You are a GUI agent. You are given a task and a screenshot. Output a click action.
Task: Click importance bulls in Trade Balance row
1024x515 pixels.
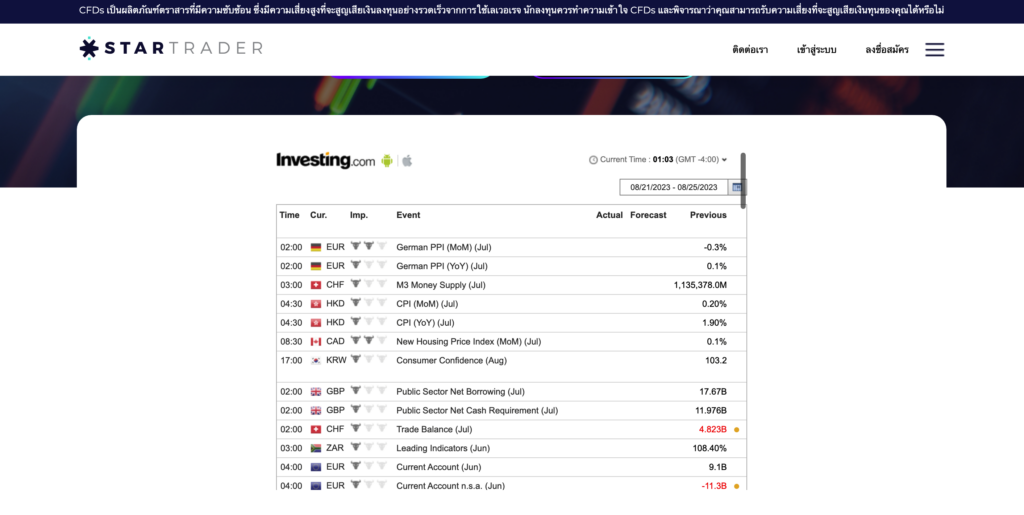[x=368, y=429]
